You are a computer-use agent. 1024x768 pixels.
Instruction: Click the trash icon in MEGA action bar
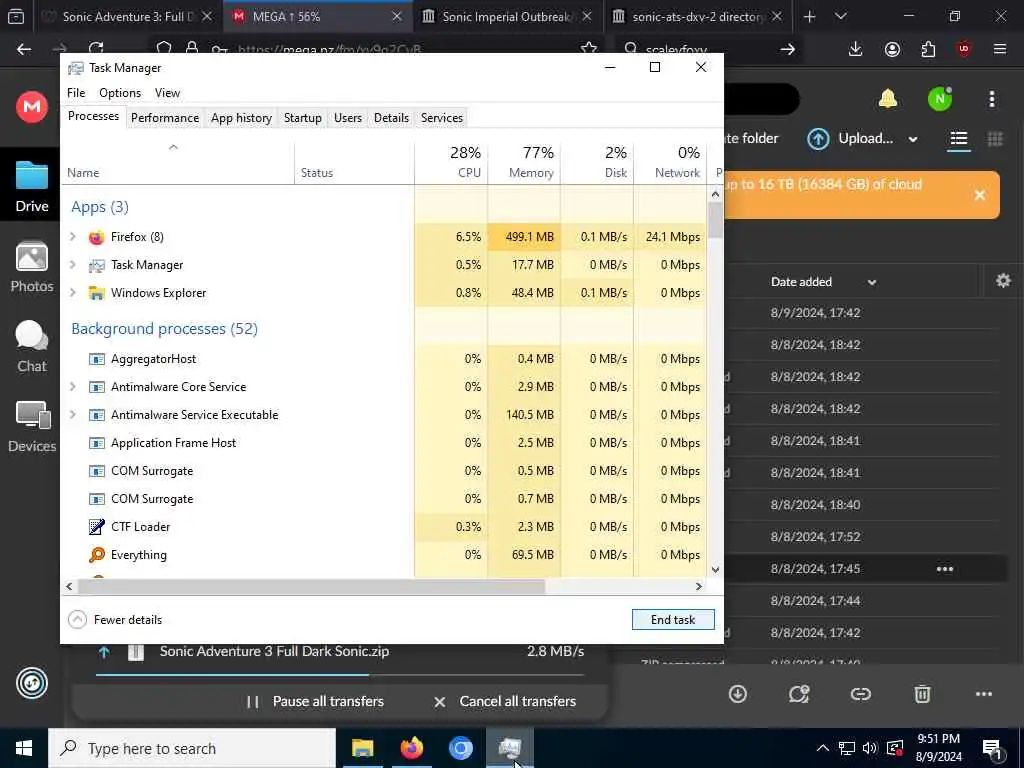921,694
